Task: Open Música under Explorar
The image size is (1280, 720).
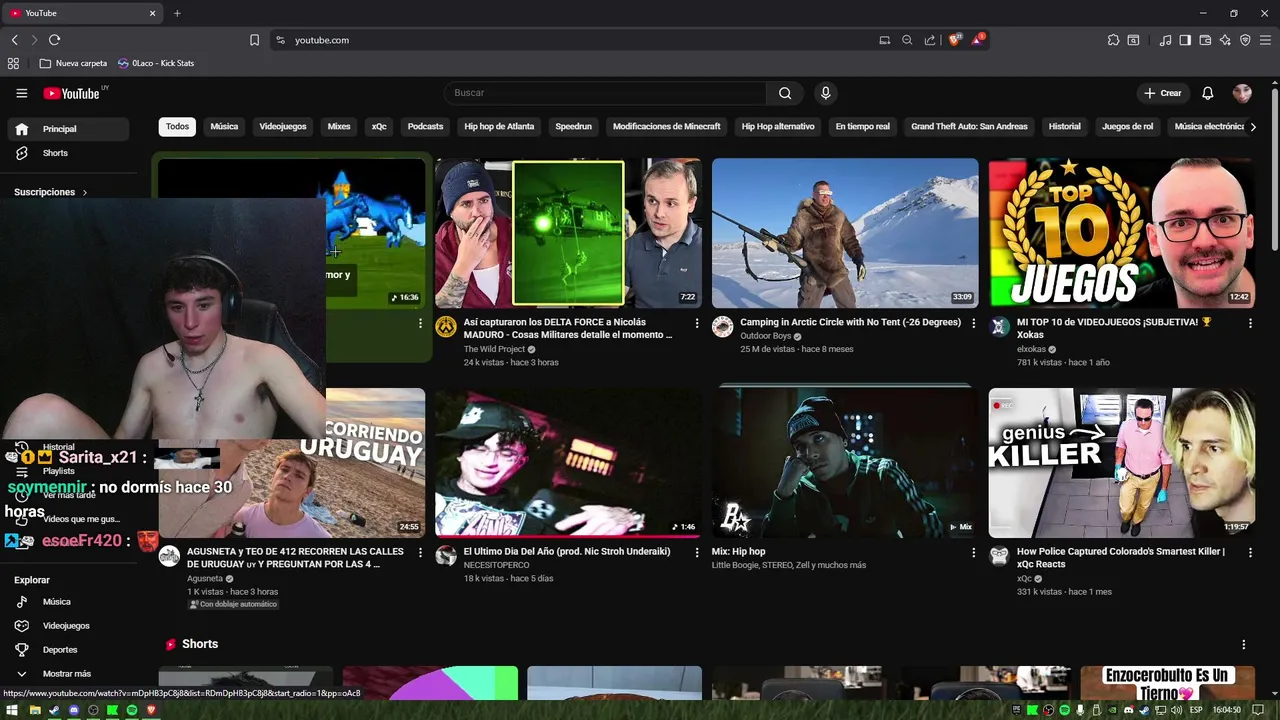Action: 68,602
